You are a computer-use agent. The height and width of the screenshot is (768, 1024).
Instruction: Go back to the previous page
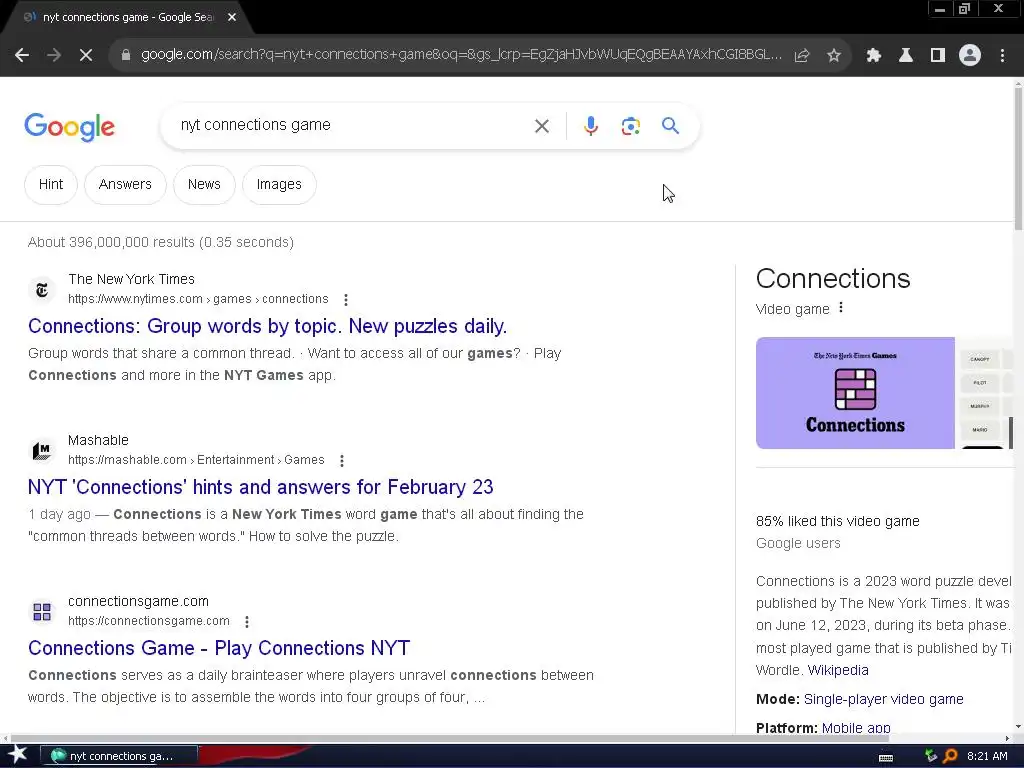pos(22,56)
